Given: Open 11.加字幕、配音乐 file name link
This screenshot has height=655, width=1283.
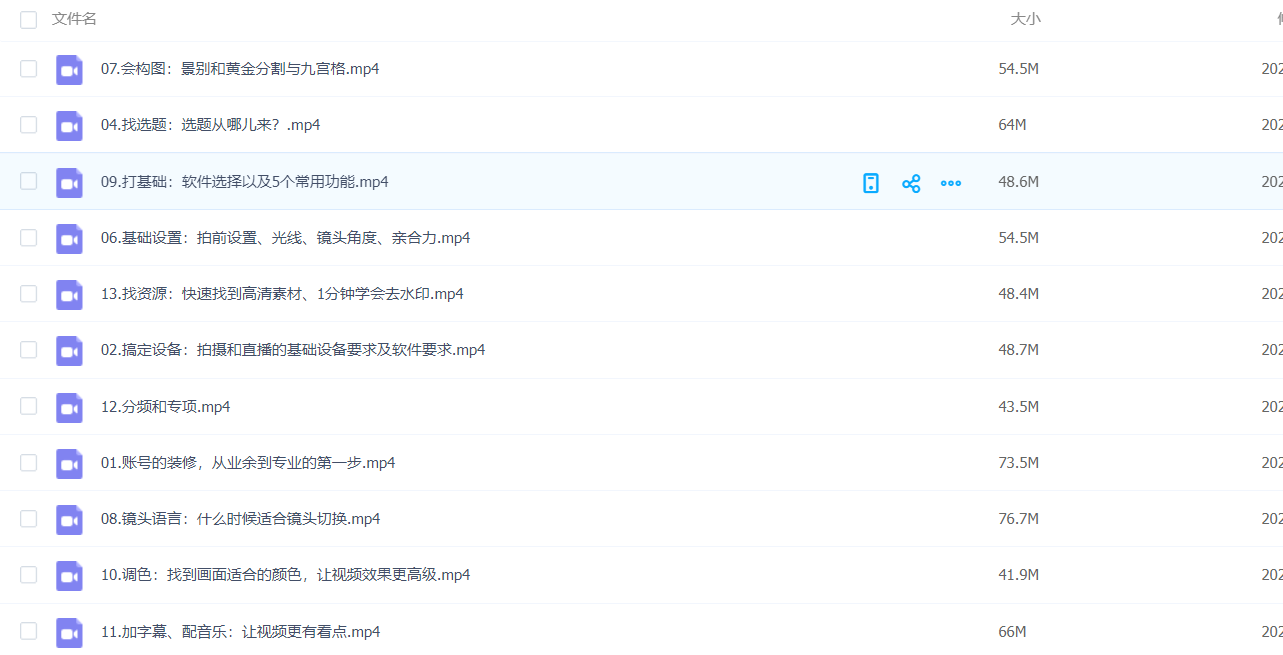Looking at the screenshot, I should tap(240, 632).
